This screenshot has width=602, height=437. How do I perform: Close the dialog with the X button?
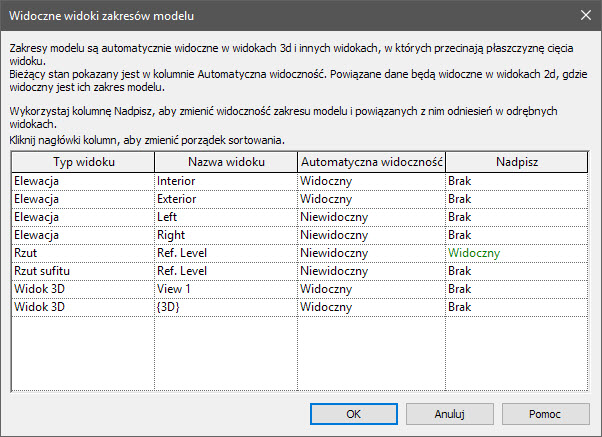[584, 17]
